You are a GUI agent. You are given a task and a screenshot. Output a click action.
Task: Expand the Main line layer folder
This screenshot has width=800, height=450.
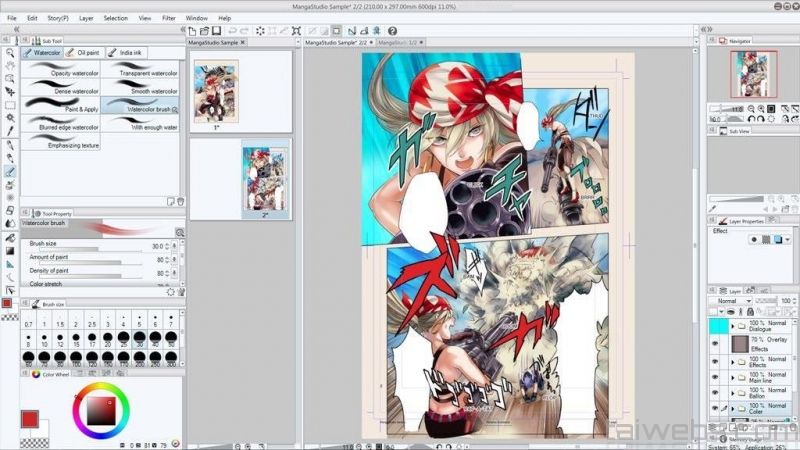click(x=733, y=378)
